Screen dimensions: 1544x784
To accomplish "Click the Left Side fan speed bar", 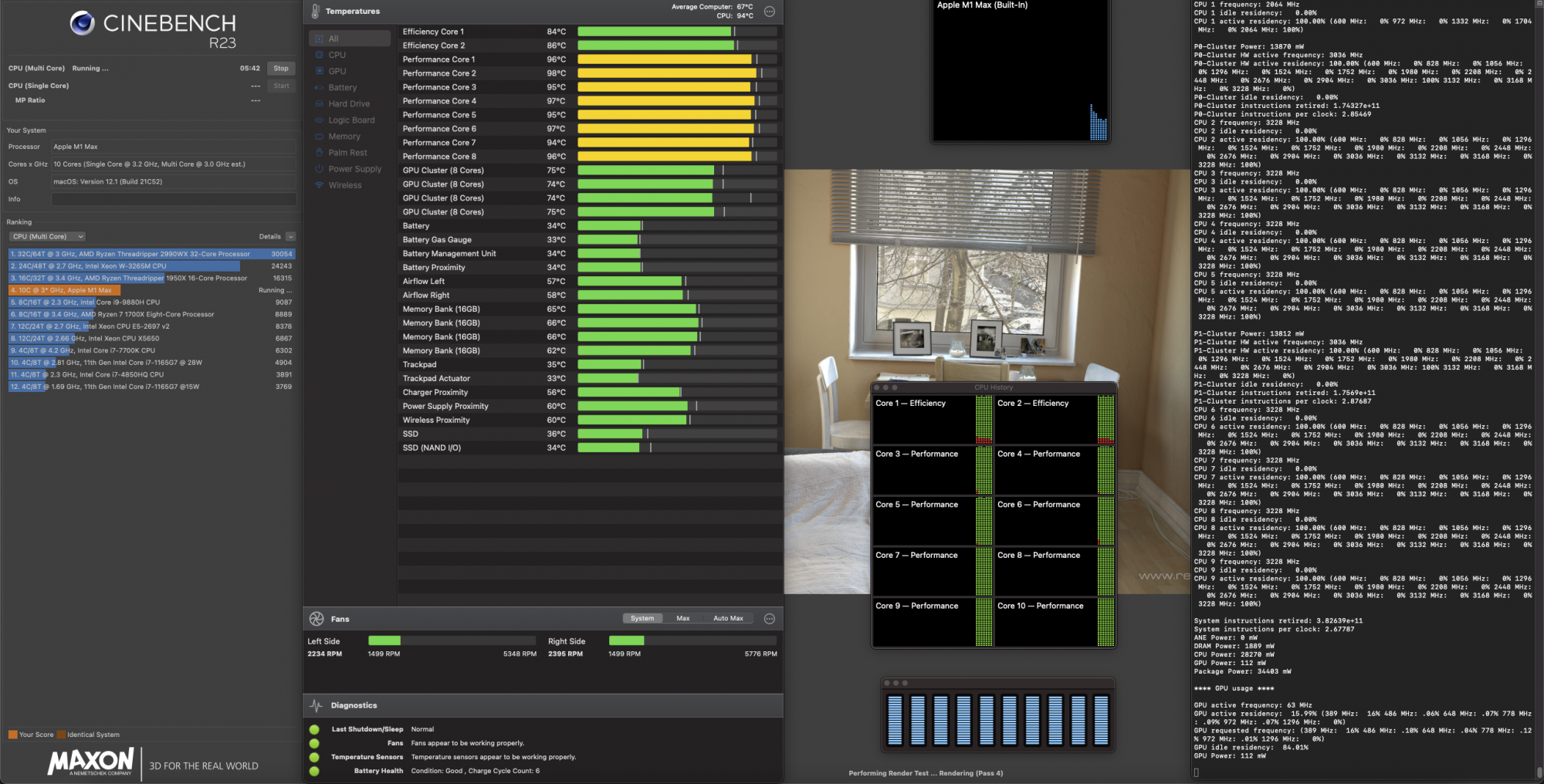I will (x=452, y=640).
